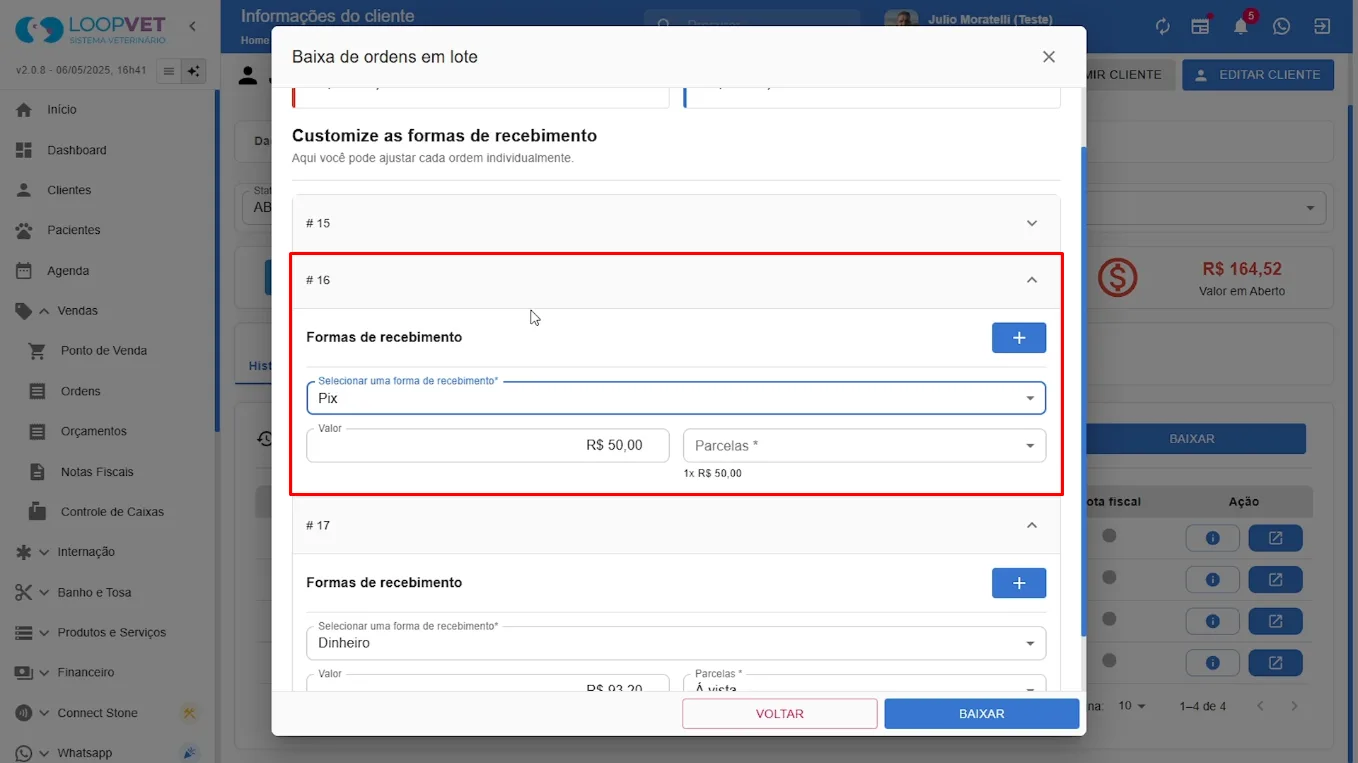The width and height of the screenshot is (1358, 763).
Task: Collapse the sidebar with the chevron arrow
Action: click(193, 26)
